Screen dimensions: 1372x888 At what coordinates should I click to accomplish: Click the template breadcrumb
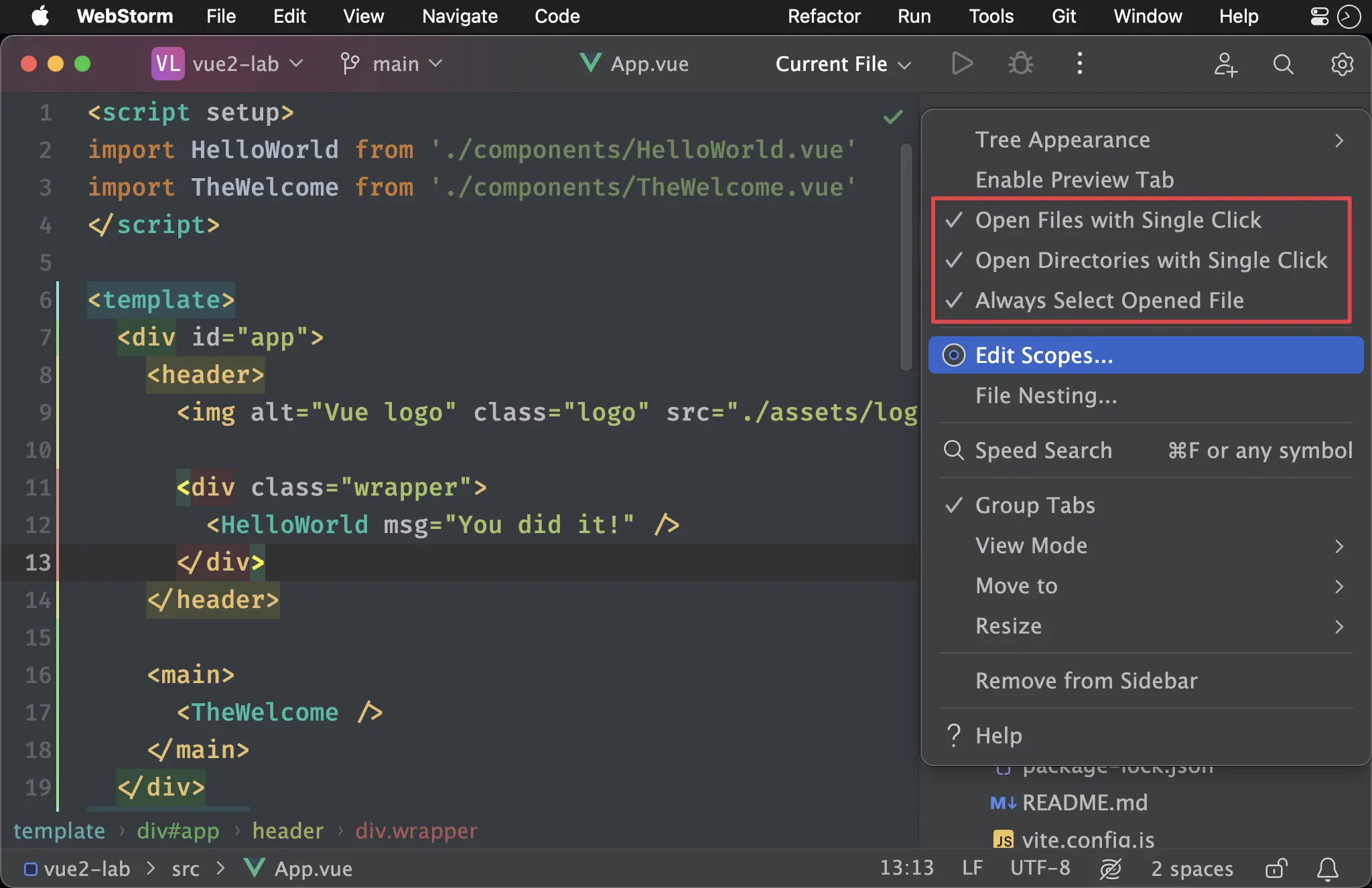[x=59, y=831]
